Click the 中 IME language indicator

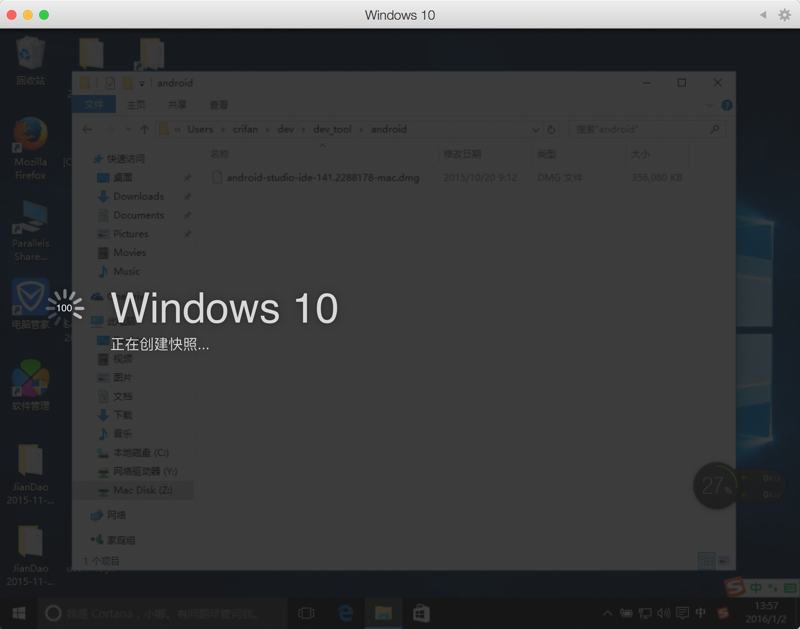point(701,613)
